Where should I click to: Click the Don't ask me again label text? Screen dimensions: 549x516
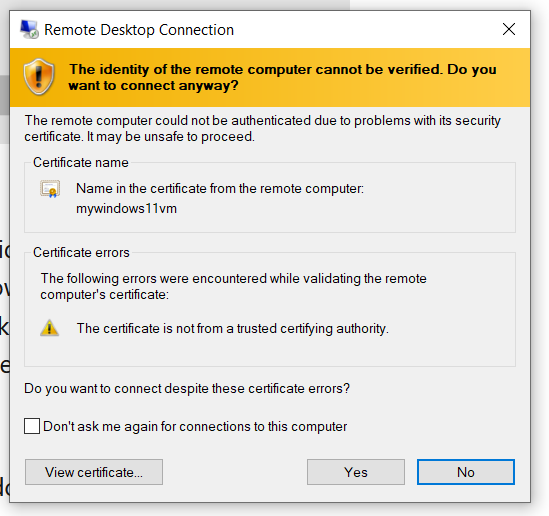(195, 426)
